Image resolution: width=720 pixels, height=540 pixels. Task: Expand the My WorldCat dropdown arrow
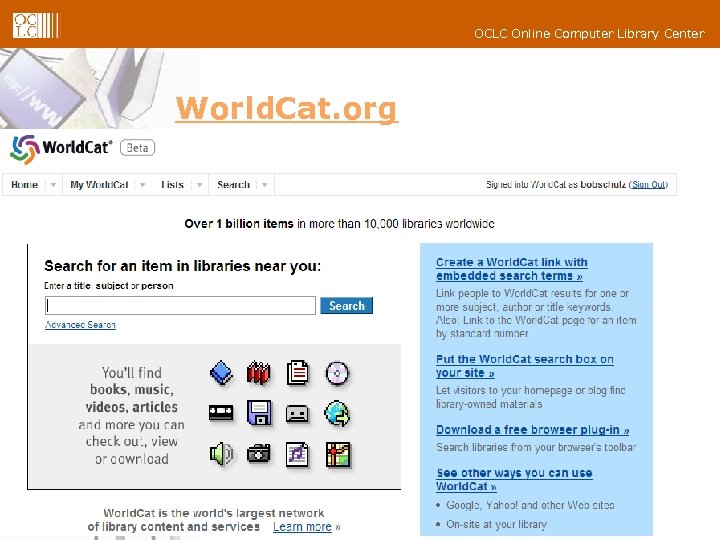click(x=143, y=185)
